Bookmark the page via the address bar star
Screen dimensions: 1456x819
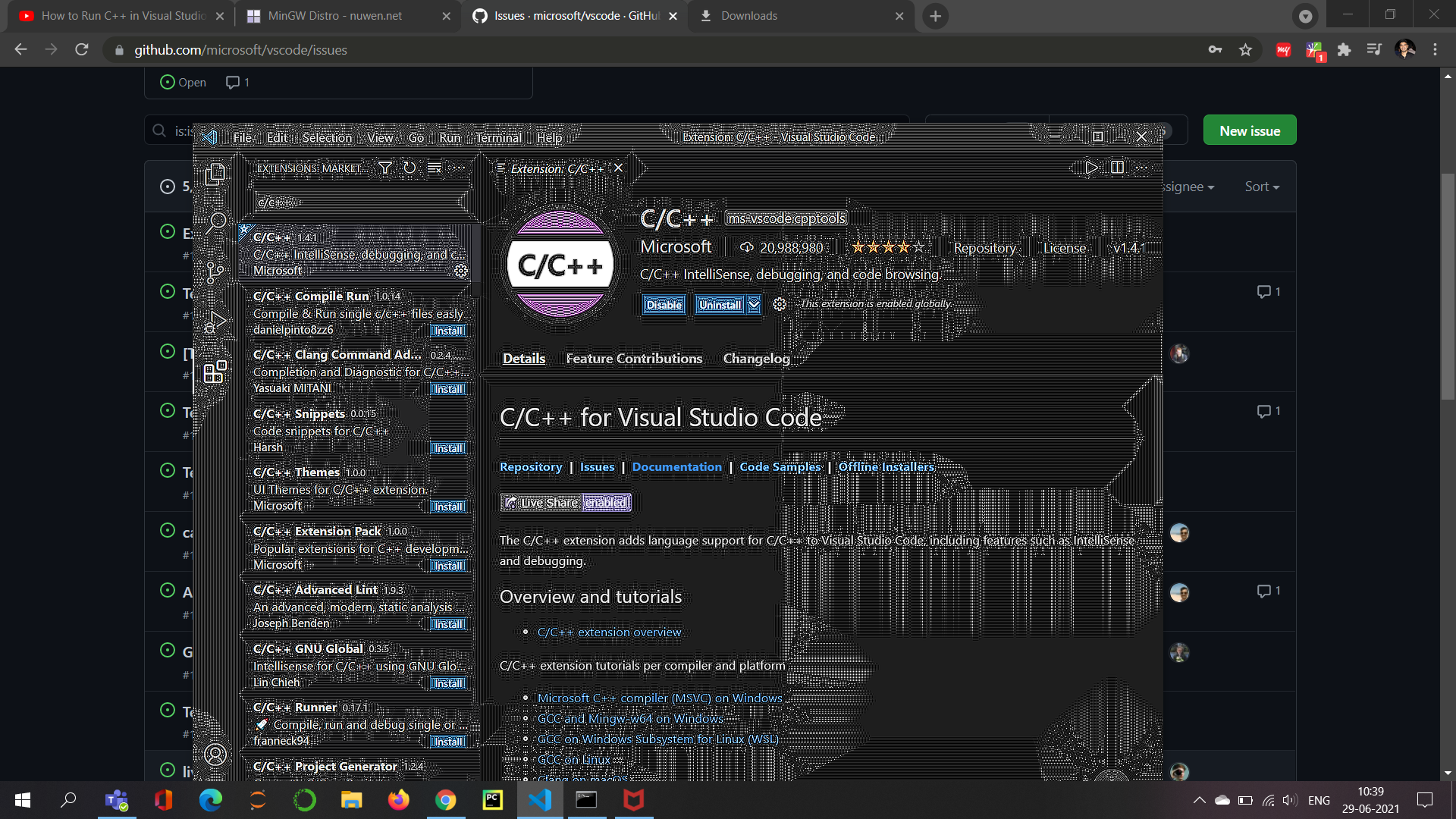pos(1245,49)
